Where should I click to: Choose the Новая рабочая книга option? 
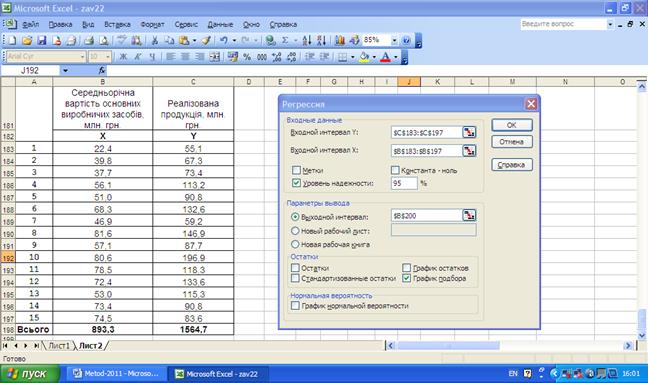pos(295,244)
